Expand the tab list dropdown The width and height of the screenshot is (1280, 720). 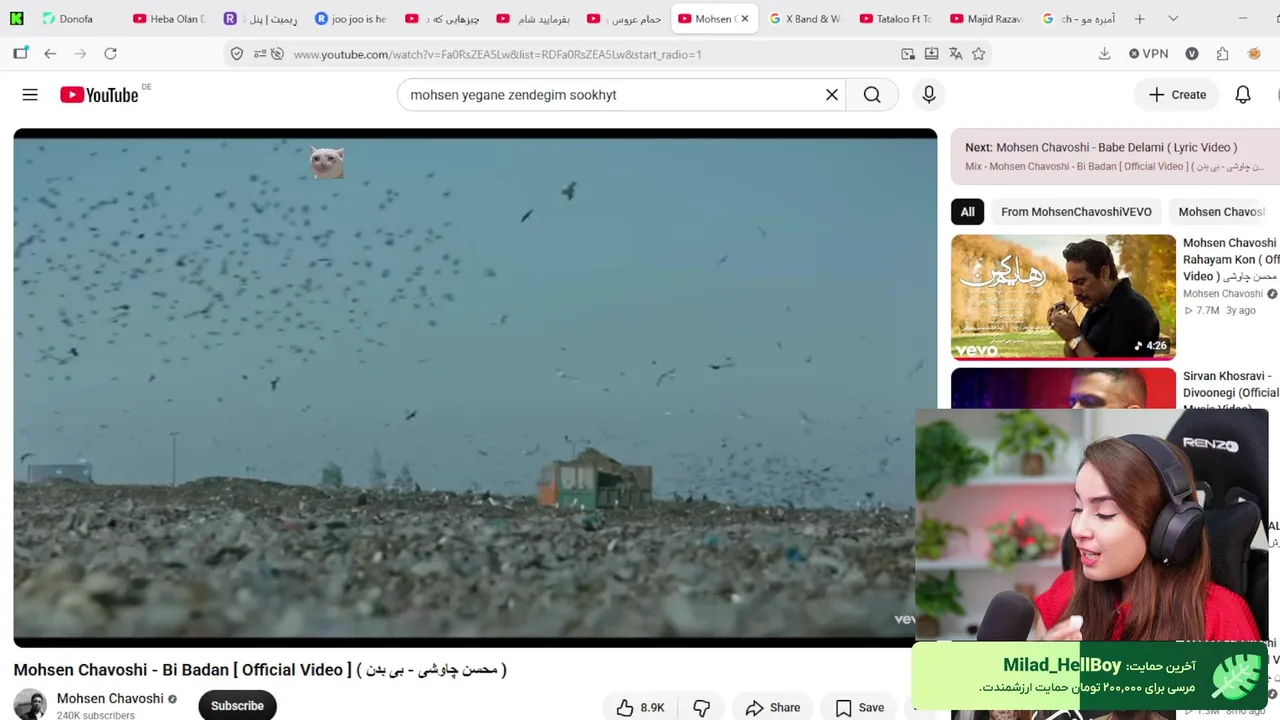(x=1173, y=19)
